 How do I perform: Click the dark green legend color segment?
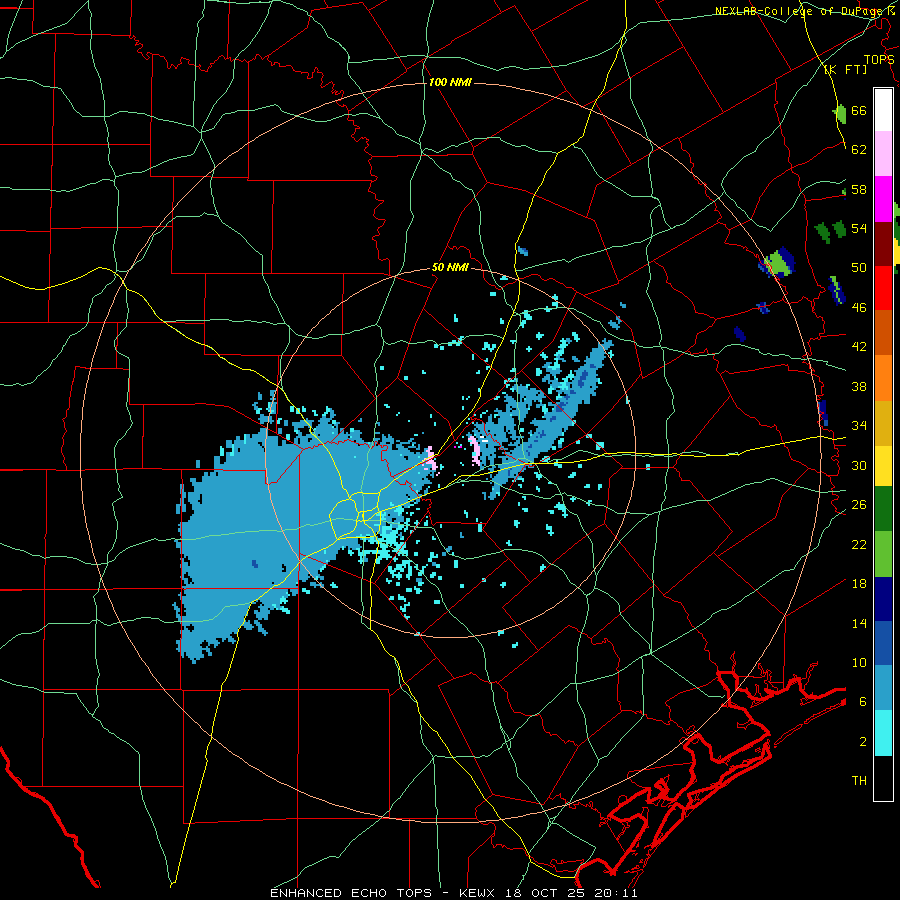pyautogui.click(x=883, y=508)
